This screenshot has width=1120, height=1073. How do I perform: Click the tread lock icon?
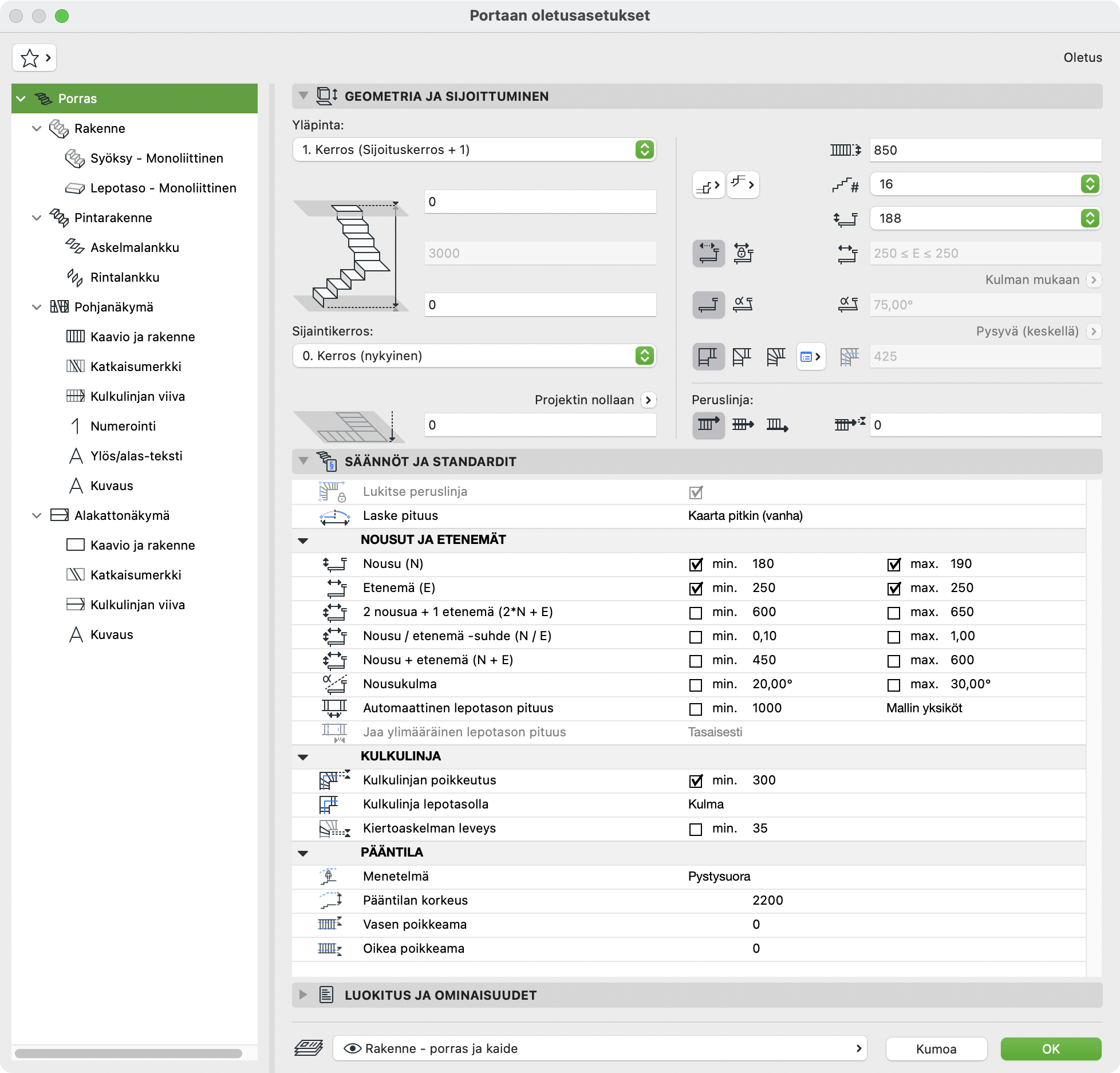(743, 253)
